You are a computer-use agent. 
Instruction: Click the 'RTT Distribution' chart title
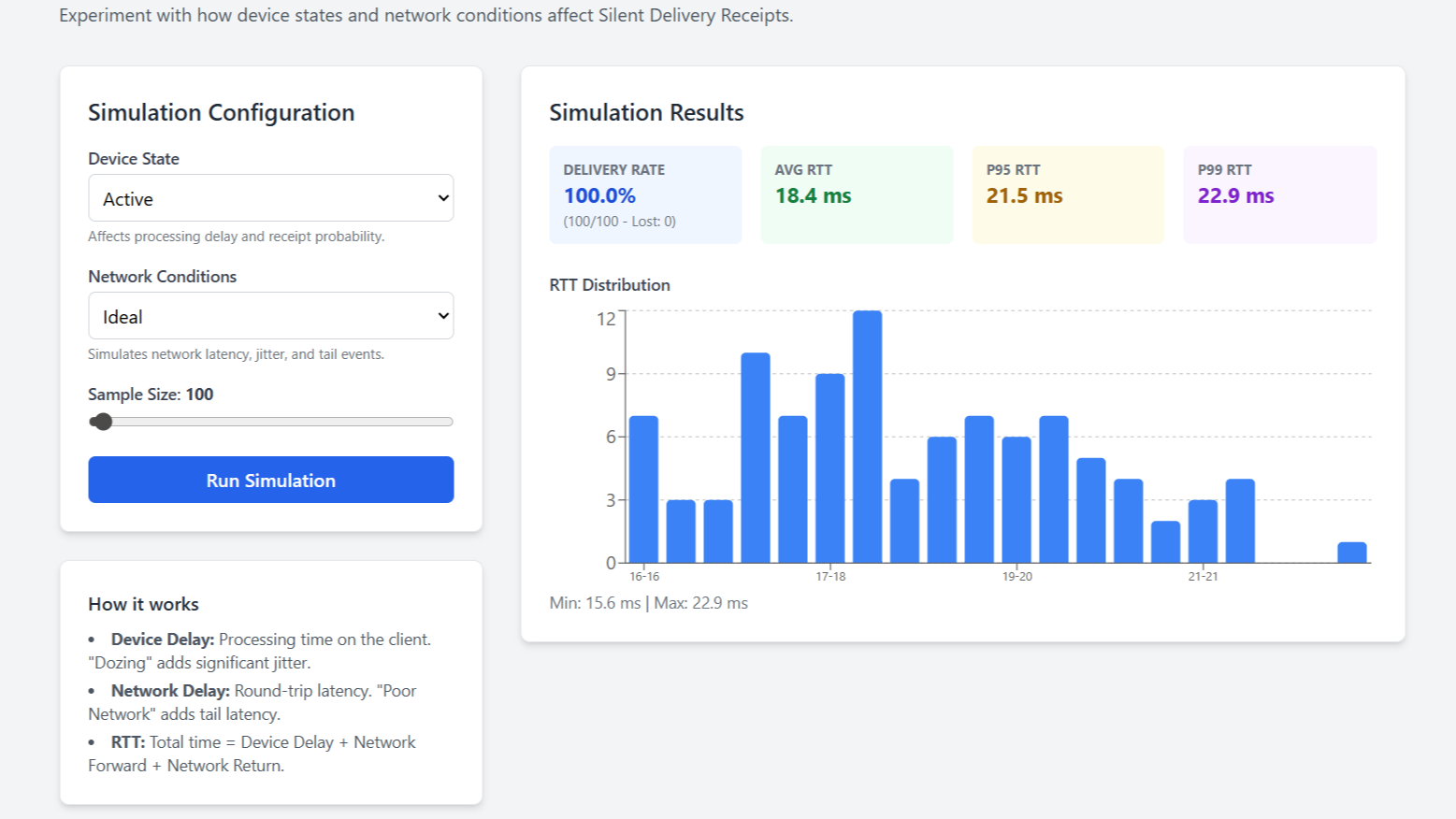point(610,285)
